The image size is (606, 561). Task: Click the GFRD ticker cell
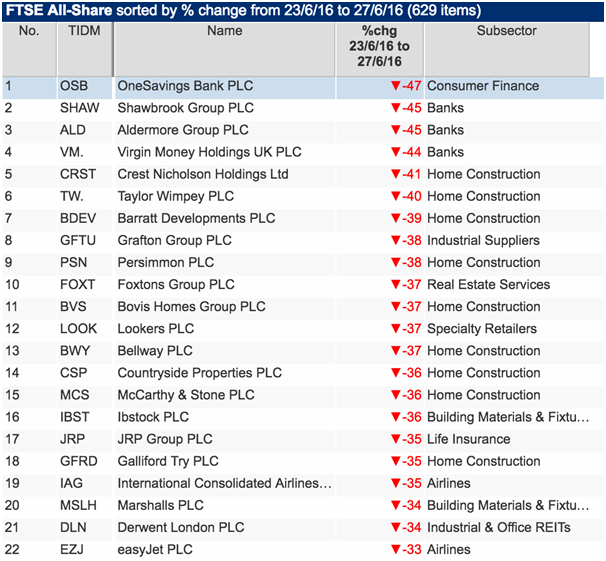[x=78, y=461]
